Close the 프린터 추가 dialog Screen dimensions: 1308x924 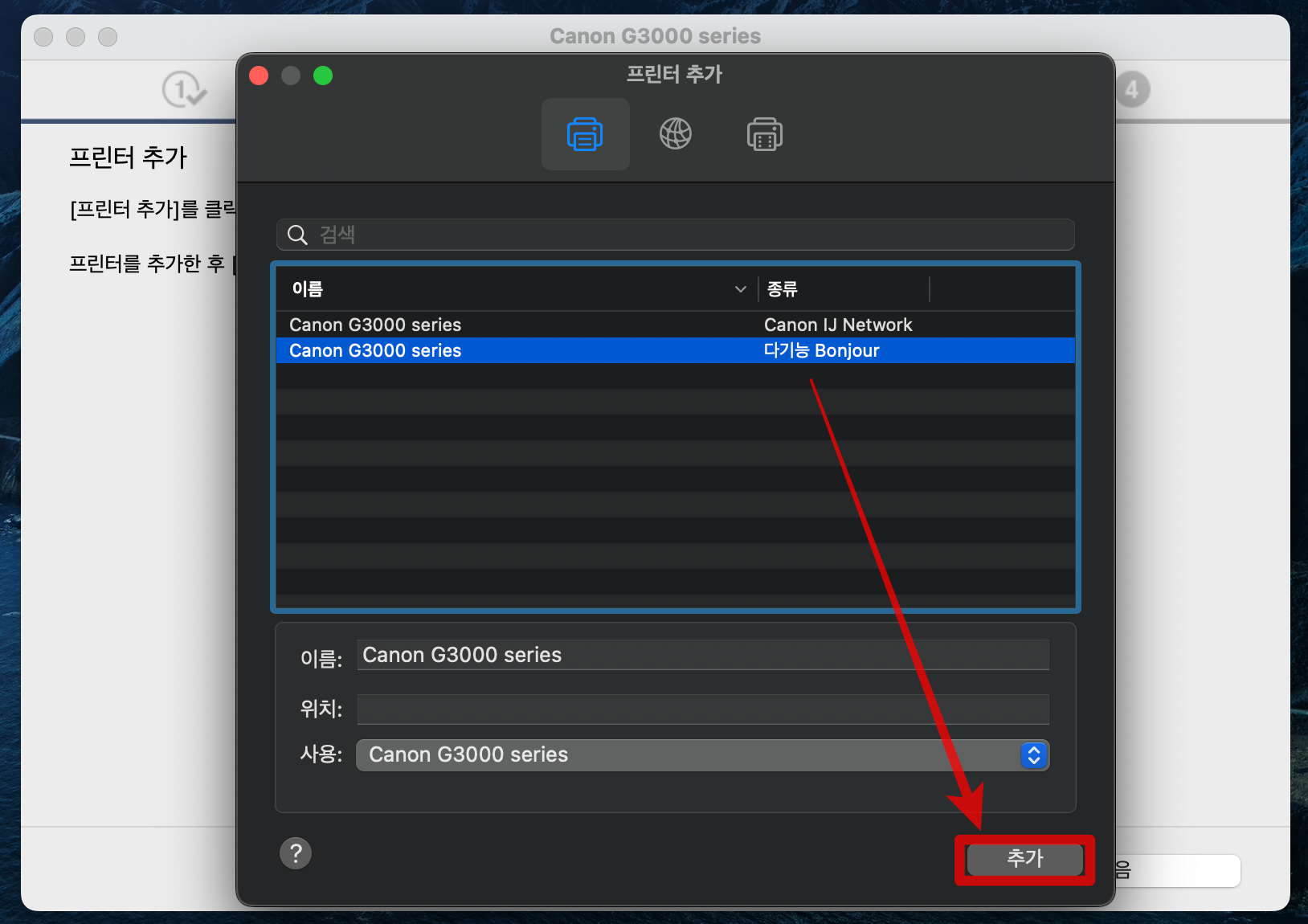[x=259, y=76]
